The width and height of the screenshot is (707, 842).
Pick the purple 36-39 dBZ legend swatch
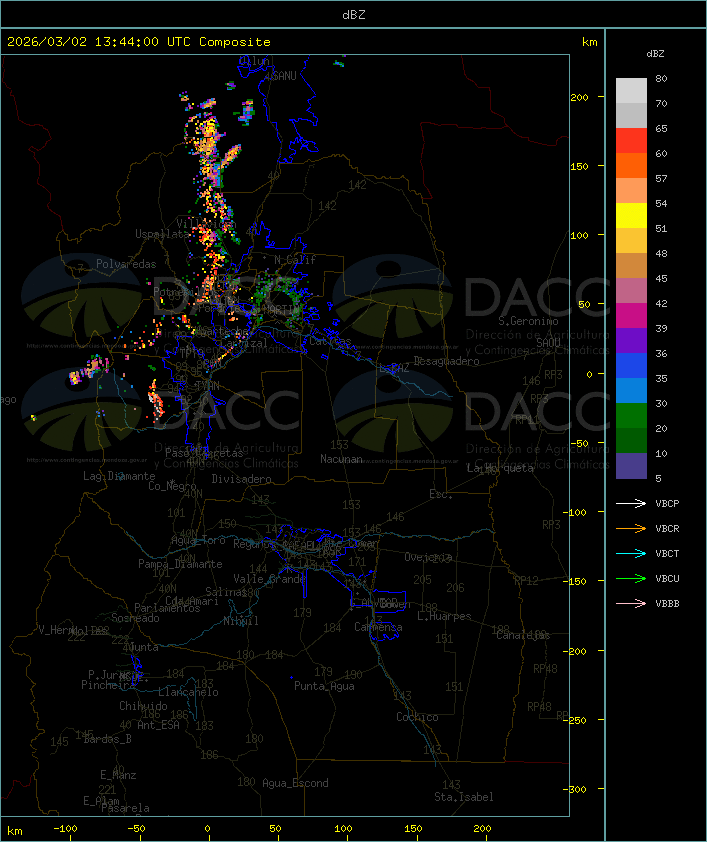tap(631, 341)
